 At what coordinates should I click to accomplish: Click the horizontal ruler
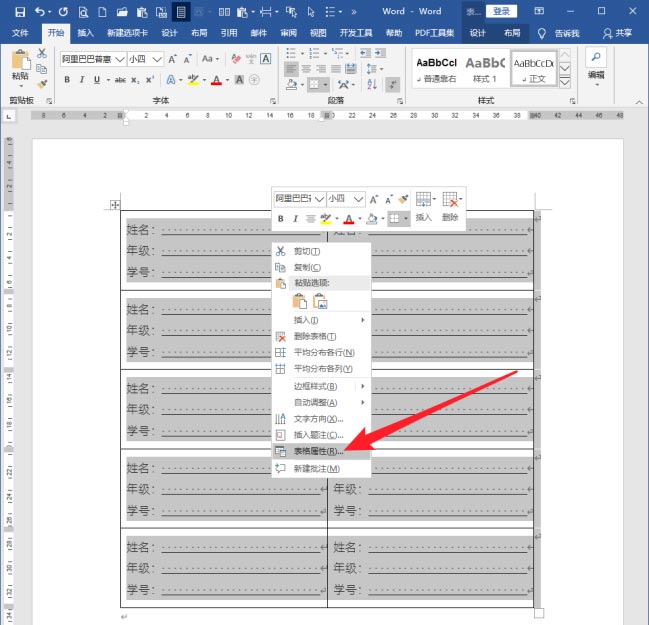click(x=327, y=115)
